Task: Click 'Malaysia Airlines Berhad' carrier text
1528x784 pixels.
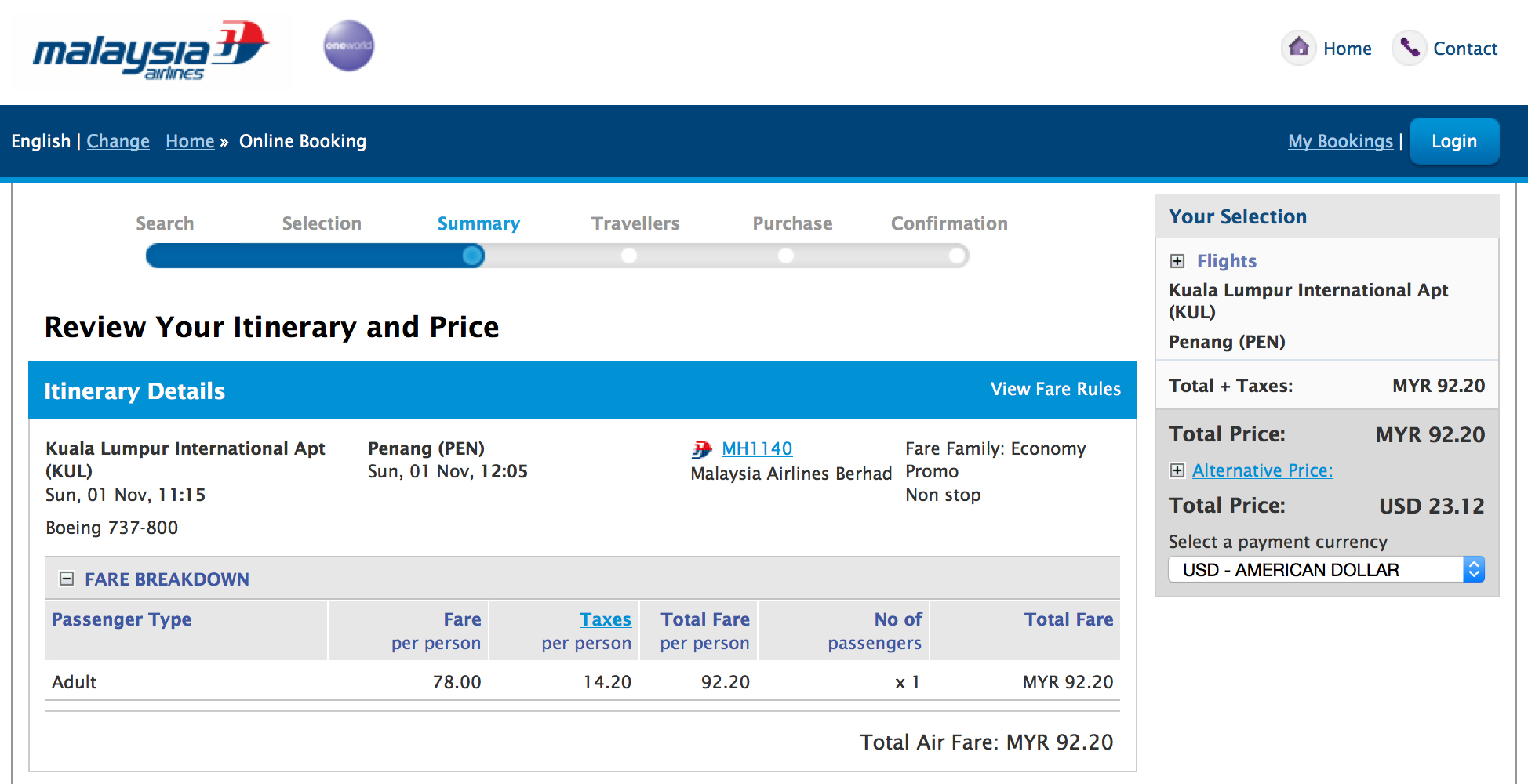Action: click(791, 474)
